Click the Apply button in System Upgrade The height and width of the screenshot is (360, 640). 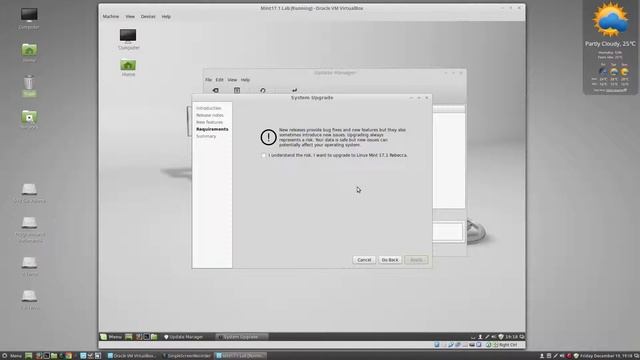[416, 260]
